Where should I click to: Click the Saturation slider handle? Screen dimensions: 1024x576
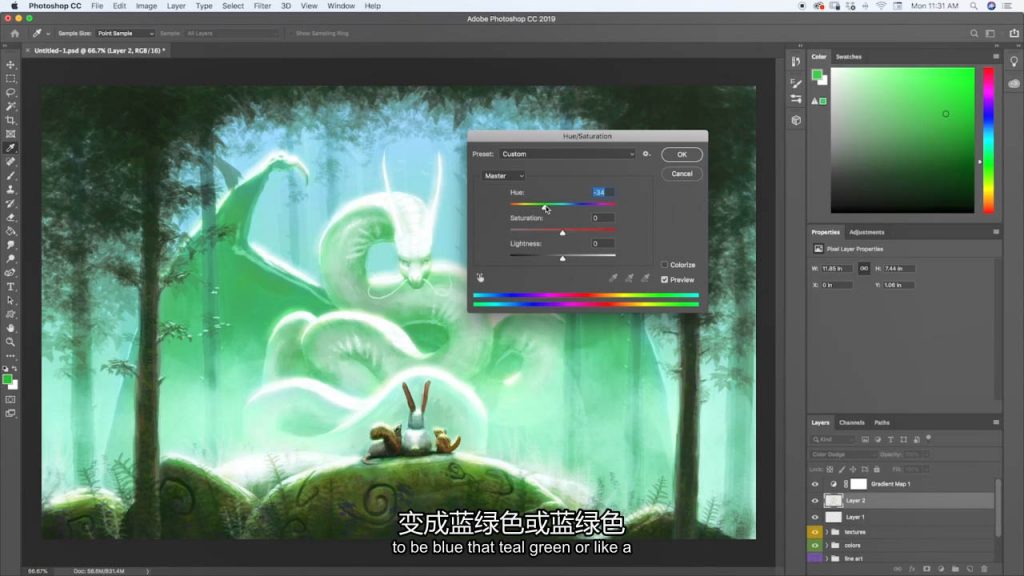point(562,232)
